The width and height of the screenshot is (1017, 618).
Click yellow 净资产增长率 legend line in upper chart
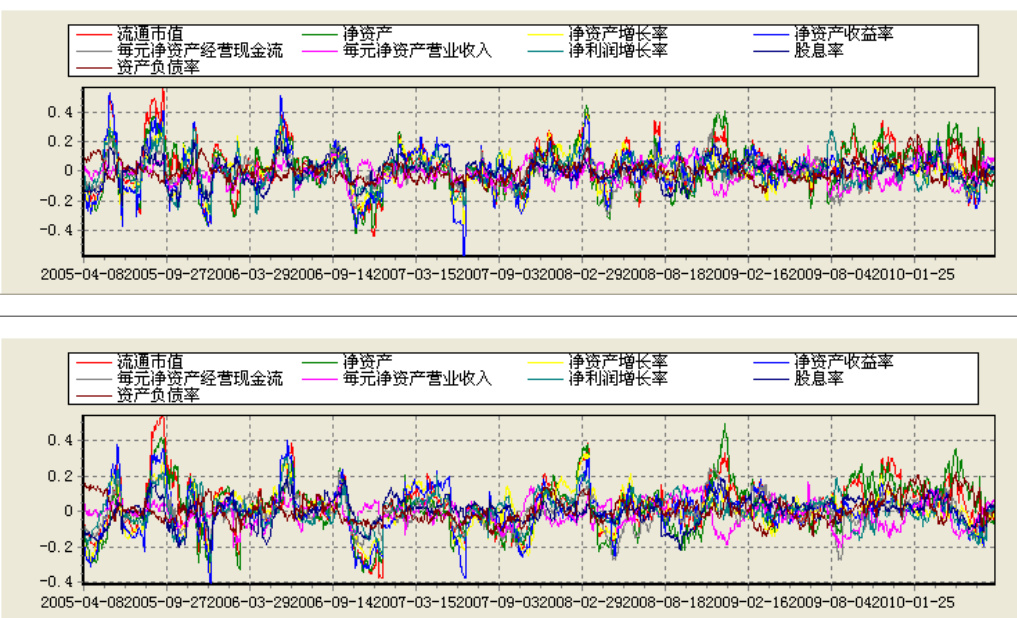click(545, 34)
